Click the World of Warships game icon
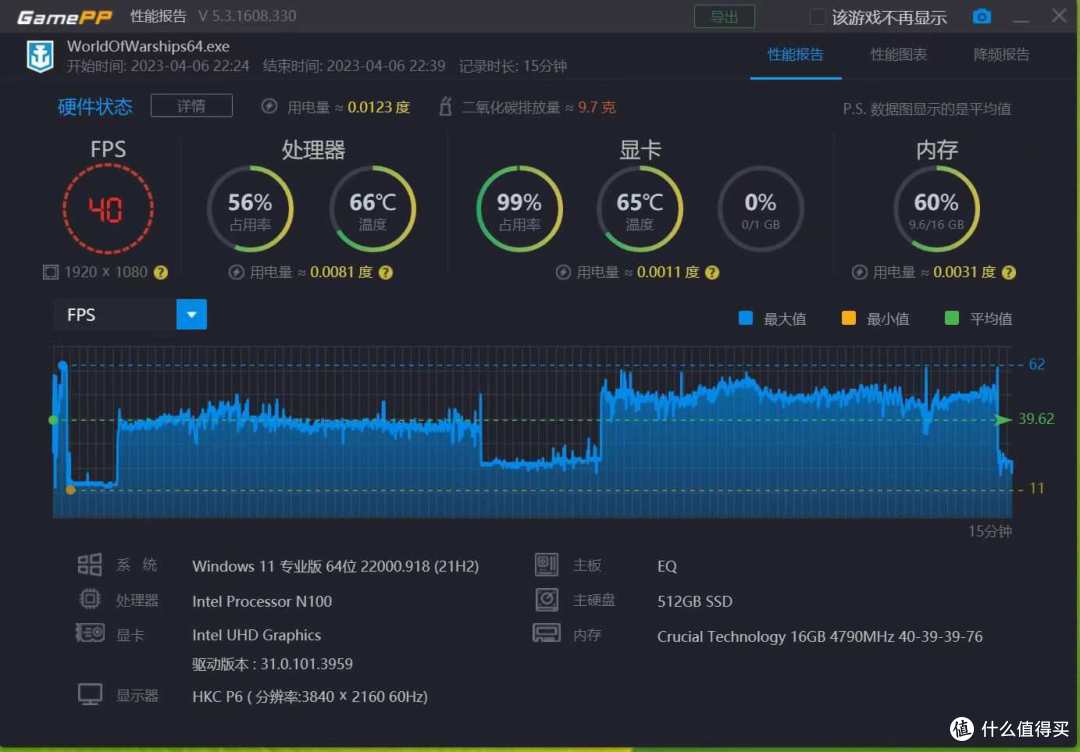The width and height of the screenshot is (1080, 752). point(40,56)
